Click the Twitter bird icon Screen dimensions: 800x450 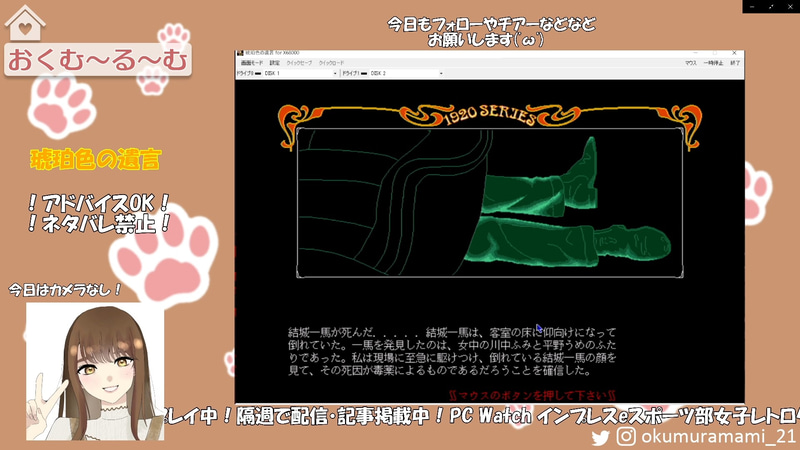pos(601,437)
